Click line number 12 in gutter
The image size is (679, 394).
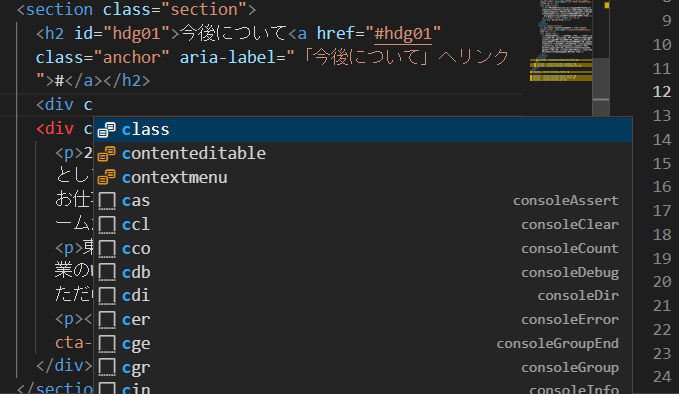(x=662, y=92)
